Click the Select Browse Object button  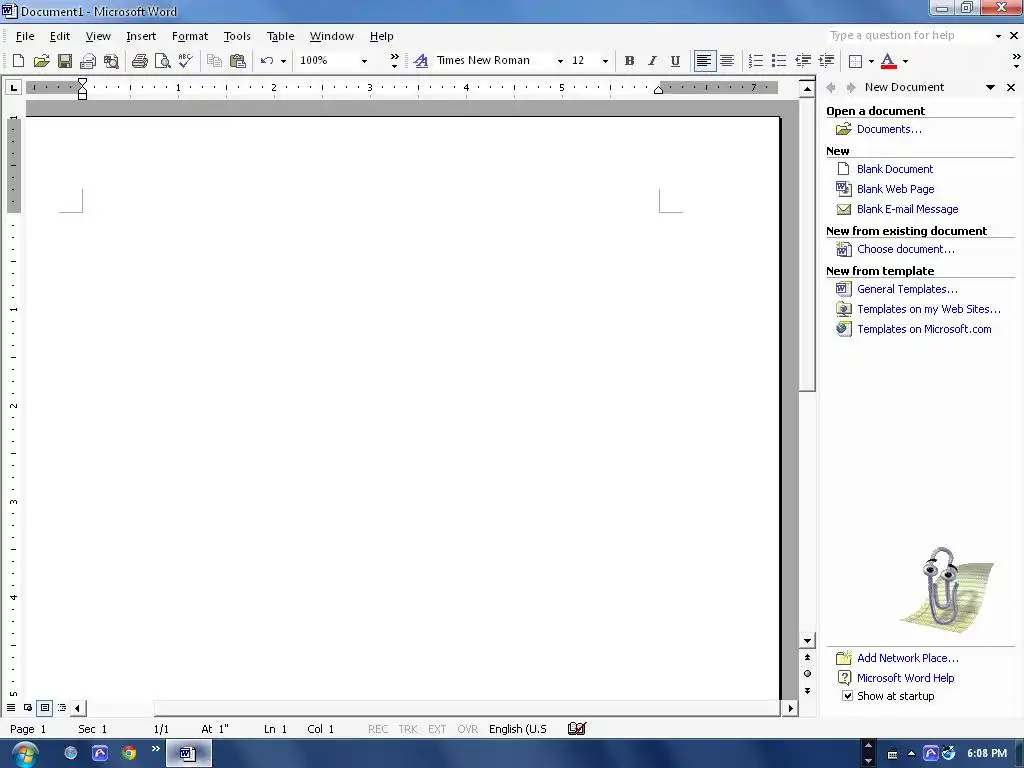pyautogui.click(x=807, y=673)
